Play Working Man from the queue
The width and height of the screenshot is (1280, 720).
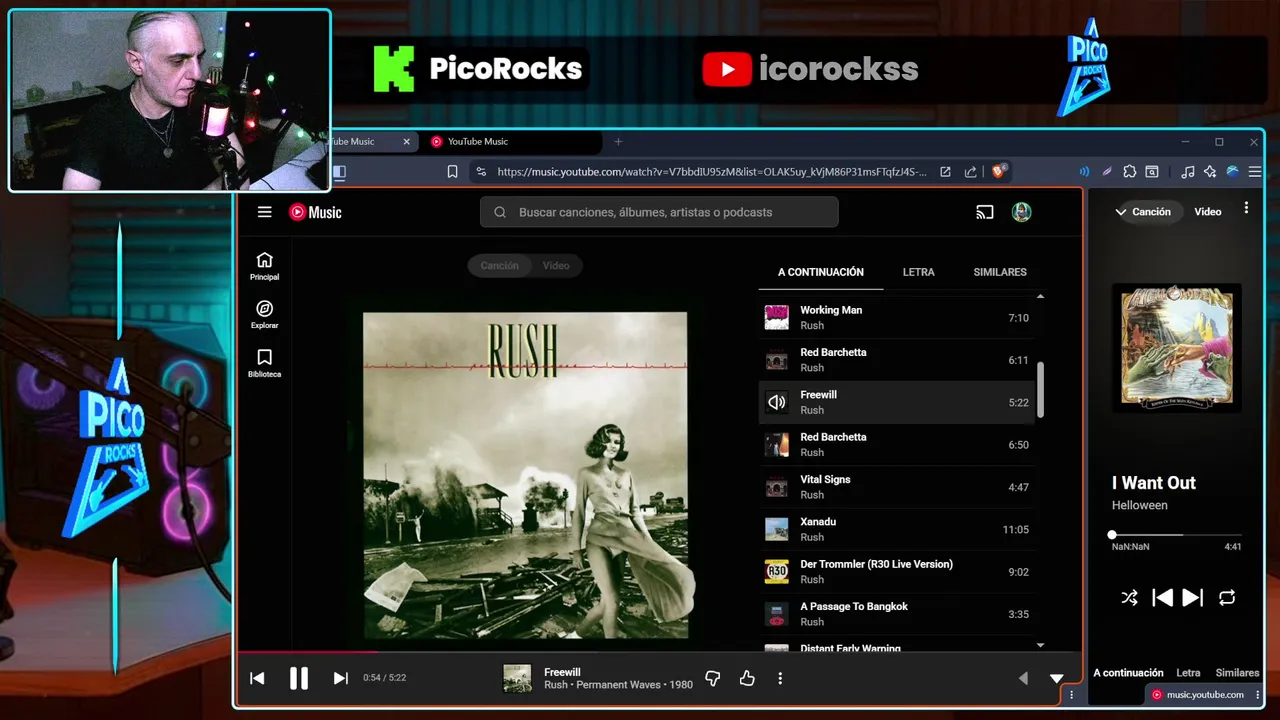(x=896, y=318)
